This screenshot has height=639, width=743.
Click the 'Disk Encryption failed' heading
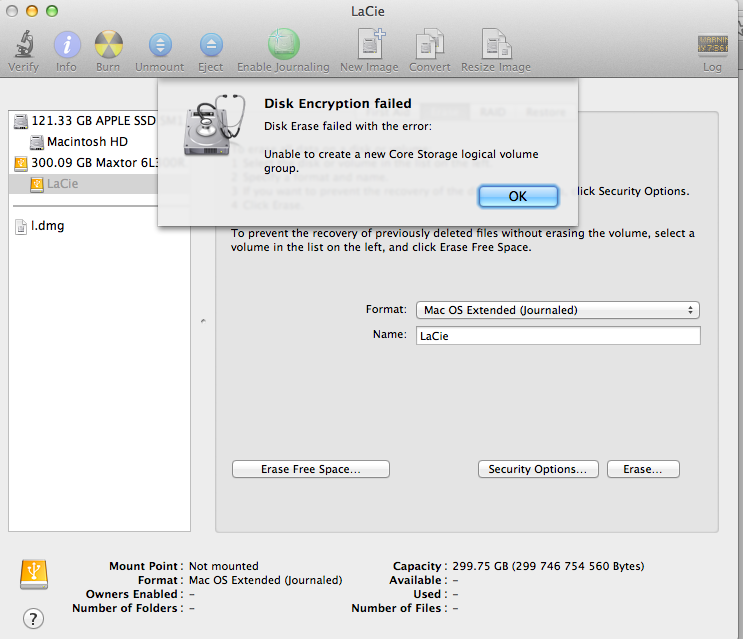338,103
